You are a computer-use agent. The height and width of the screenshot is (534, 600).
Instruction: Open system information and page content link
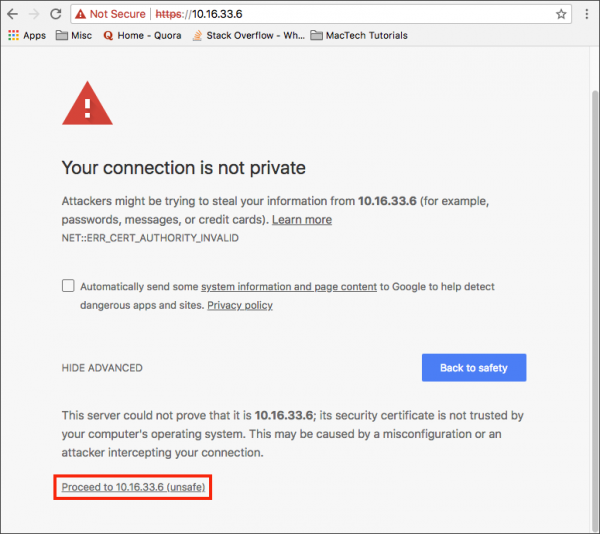tap(289, 287)
